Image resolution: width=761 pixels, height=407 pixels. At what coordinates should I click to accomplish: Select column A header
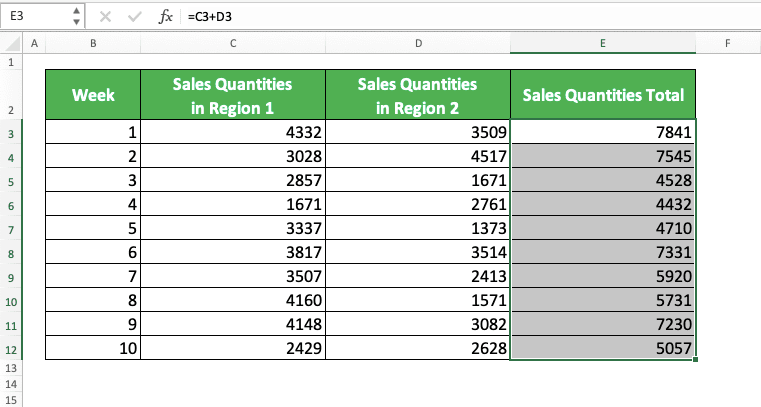tap(34, 44)
